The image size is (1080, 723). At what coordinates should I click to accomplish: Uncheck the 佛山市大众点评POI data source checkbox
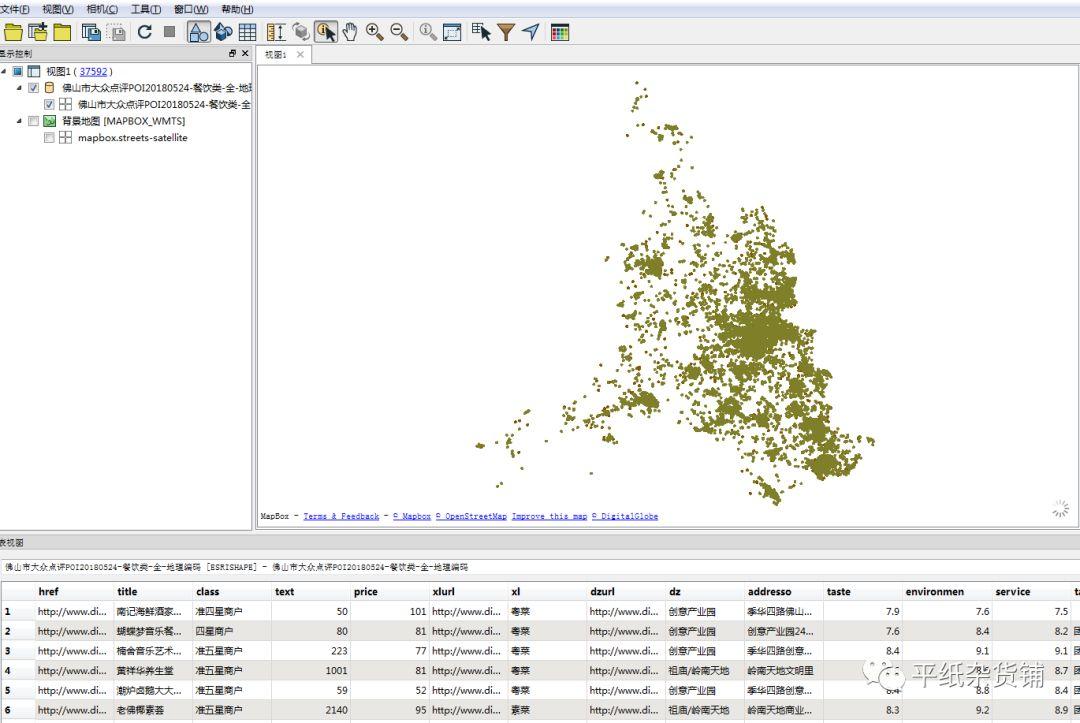[x=34, y=88]
